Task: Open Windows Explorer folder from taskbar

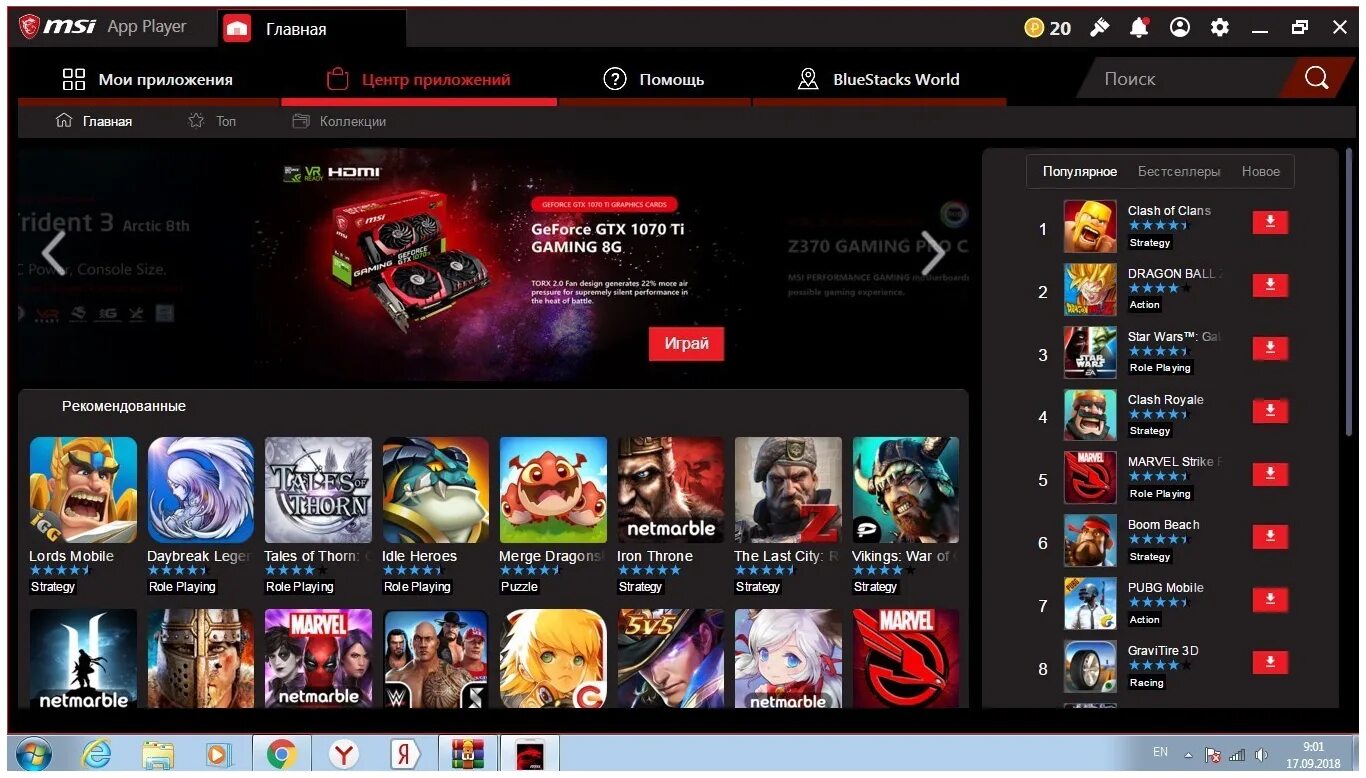Action: pos(158,754)
